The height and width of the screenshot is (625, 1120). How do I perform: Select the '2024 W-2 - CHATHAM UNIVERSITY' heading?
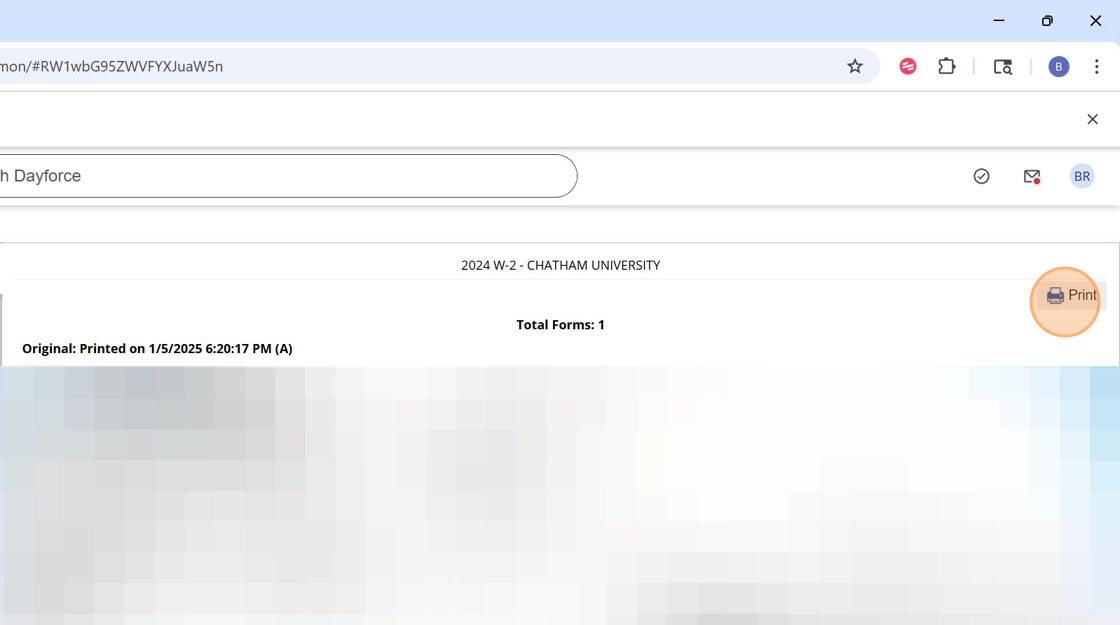pyautogui.click(x=561, y=265)
